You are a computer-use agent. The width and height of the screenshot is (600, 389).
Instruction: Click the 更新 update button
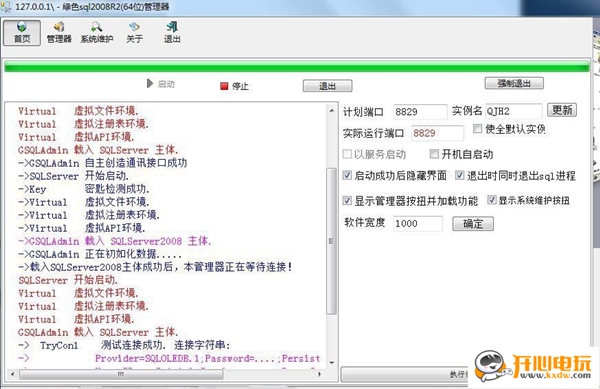562,110
